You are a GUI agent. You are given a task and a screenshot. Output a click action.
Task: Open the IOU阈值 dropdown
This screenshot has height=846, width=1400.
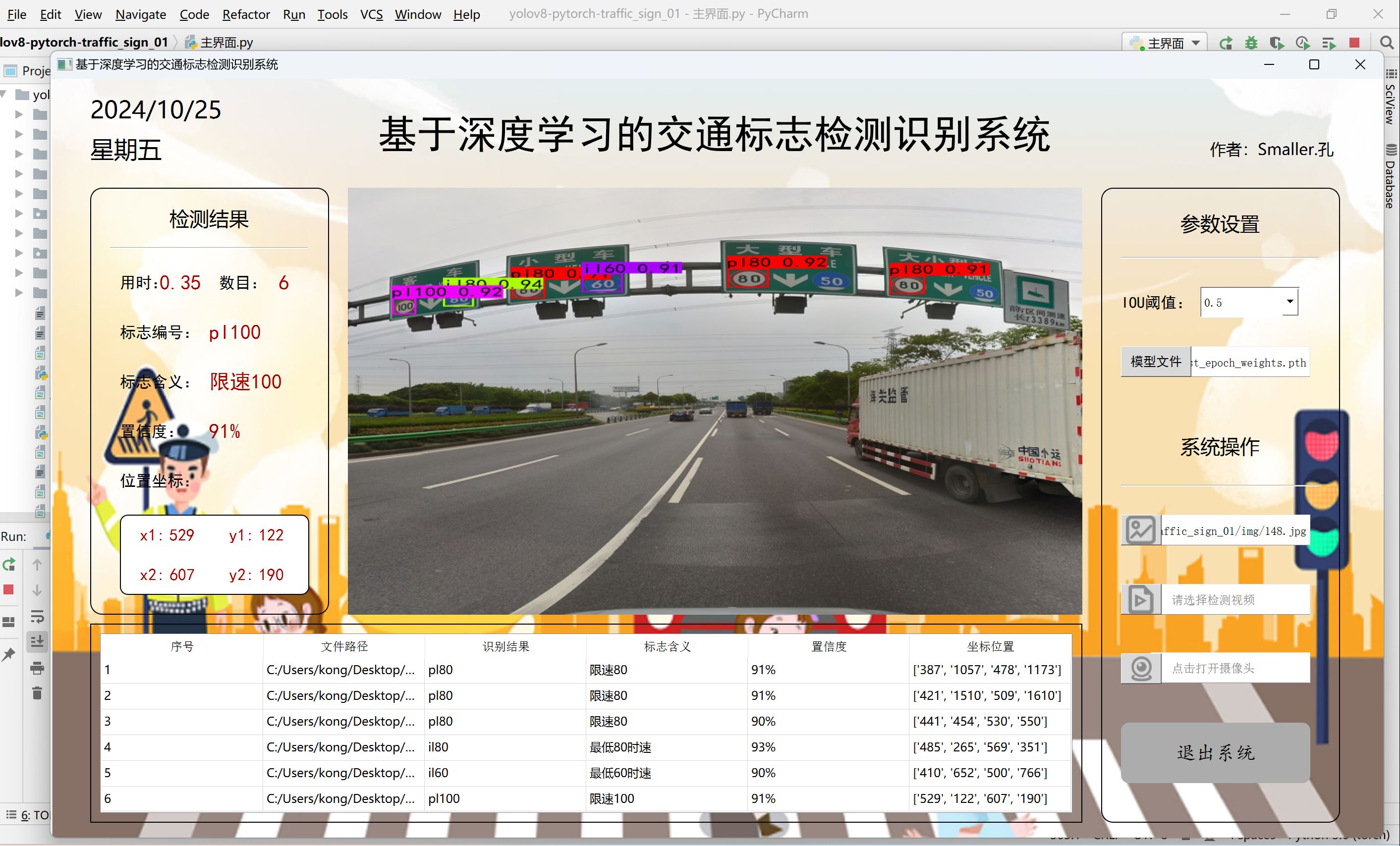[1290, 302]
